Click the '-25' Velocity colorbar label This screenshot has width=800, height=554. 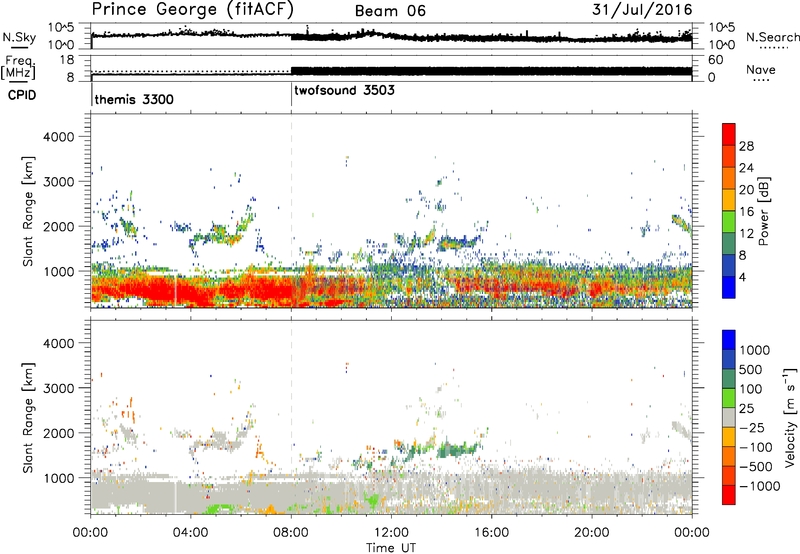750,427
